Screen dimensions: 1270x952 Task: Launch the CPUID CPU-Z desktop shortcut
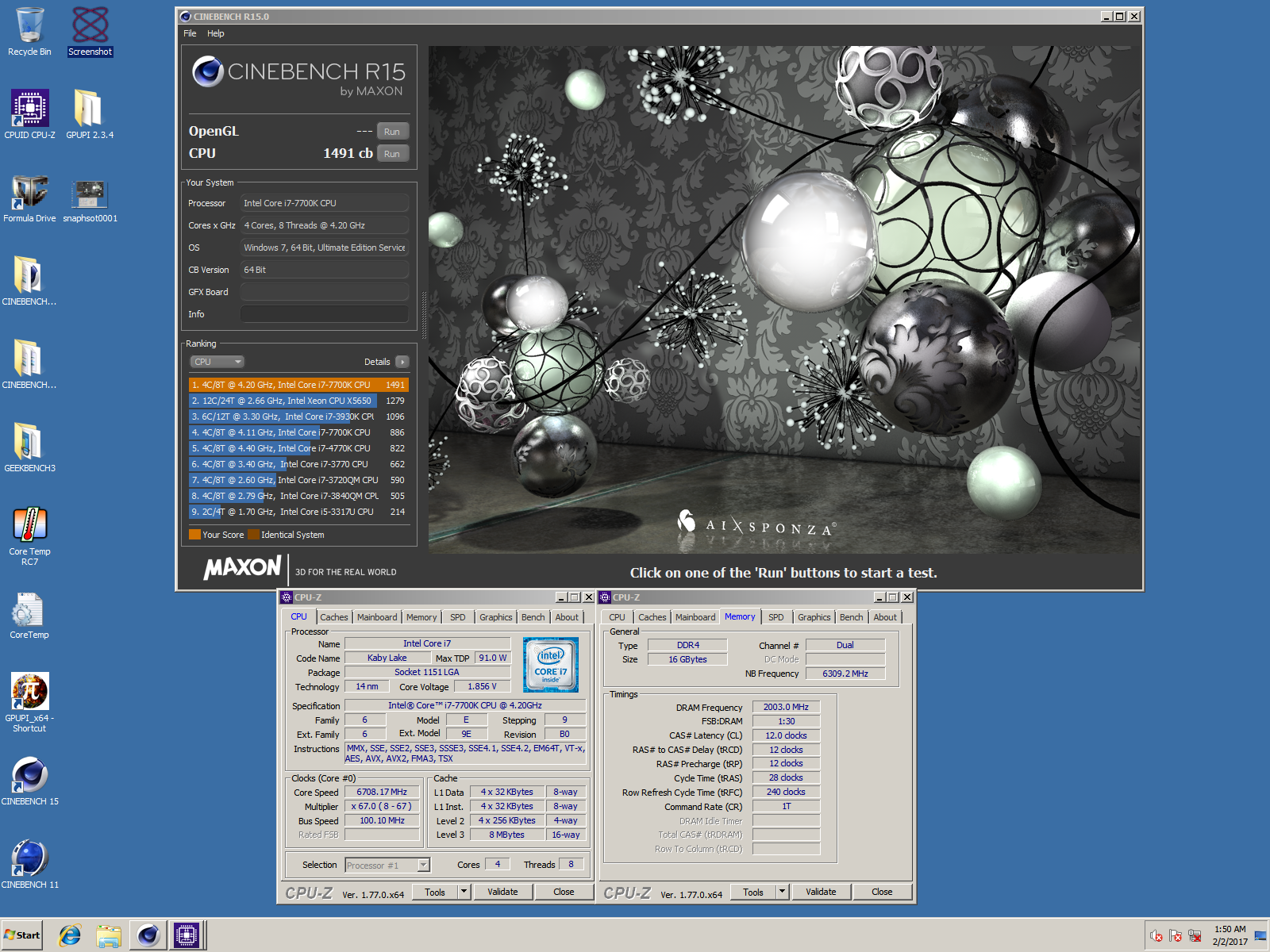coord(29,114)
